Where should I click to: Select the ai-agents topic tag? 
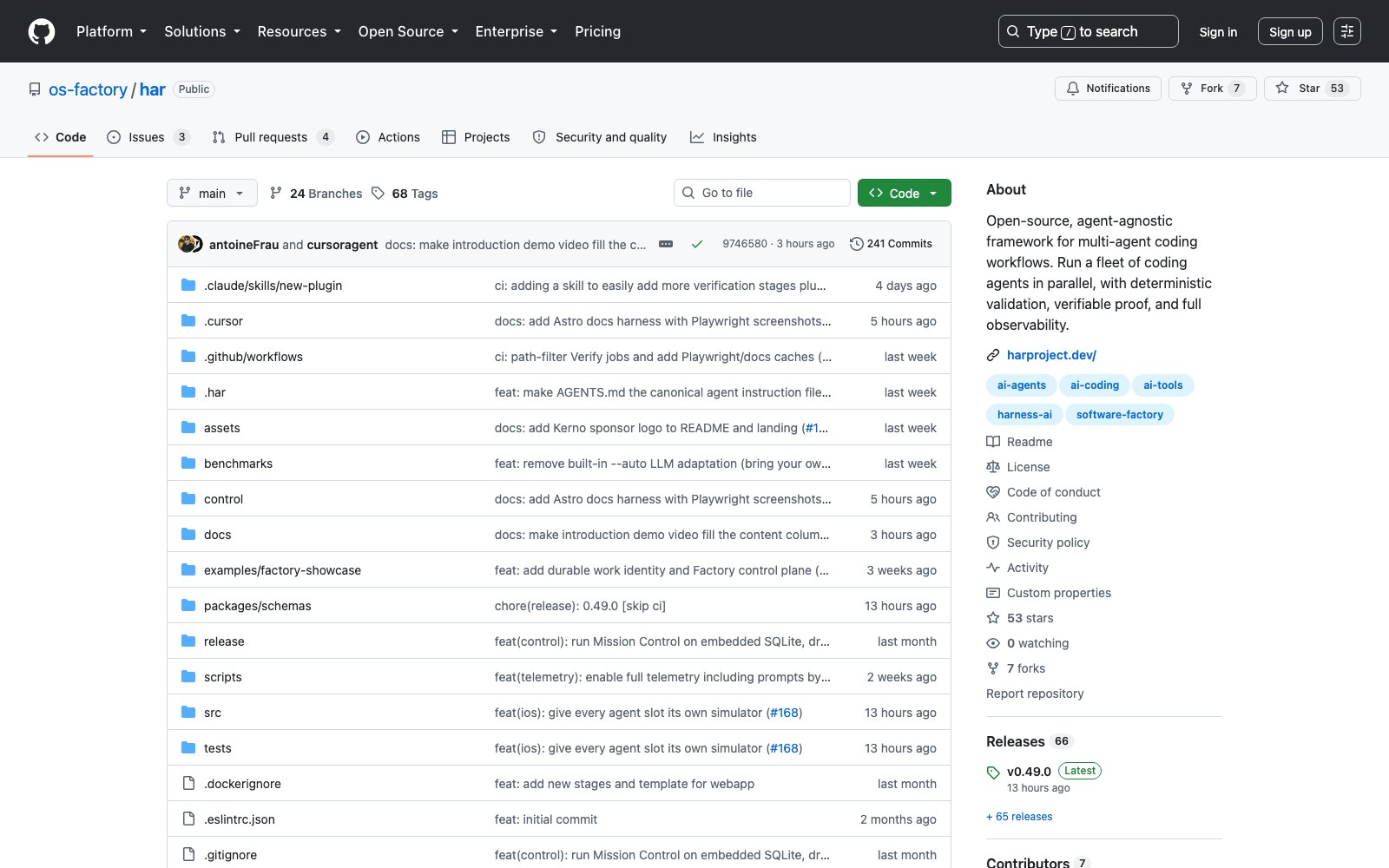pyautogui.click(x=1021, y=385)
